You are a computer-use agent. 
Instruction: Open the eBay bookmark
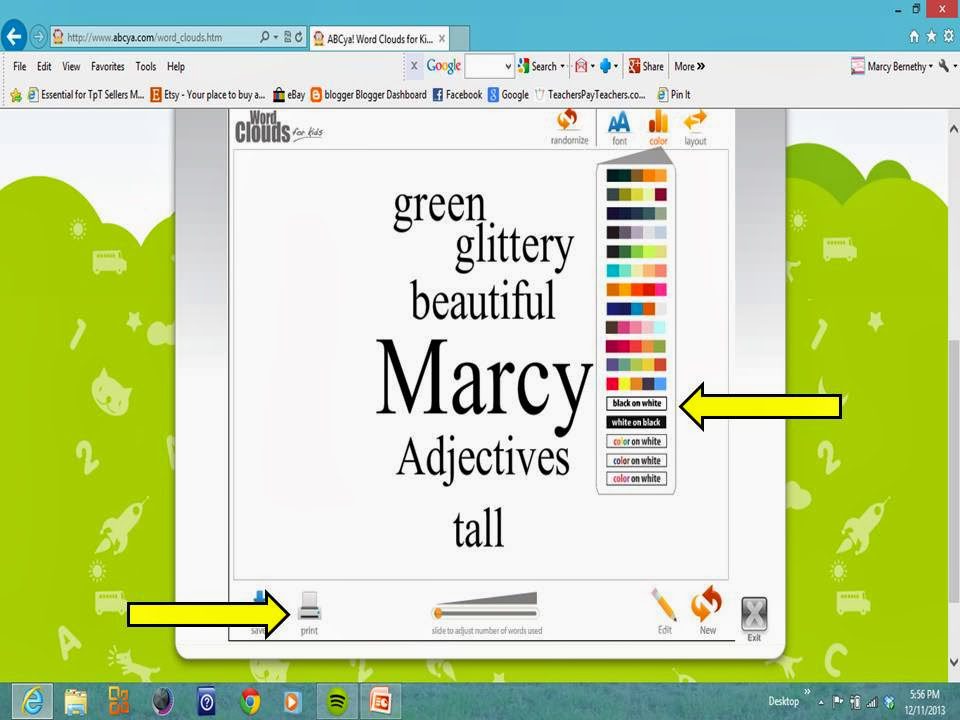(x=289, y=94)
